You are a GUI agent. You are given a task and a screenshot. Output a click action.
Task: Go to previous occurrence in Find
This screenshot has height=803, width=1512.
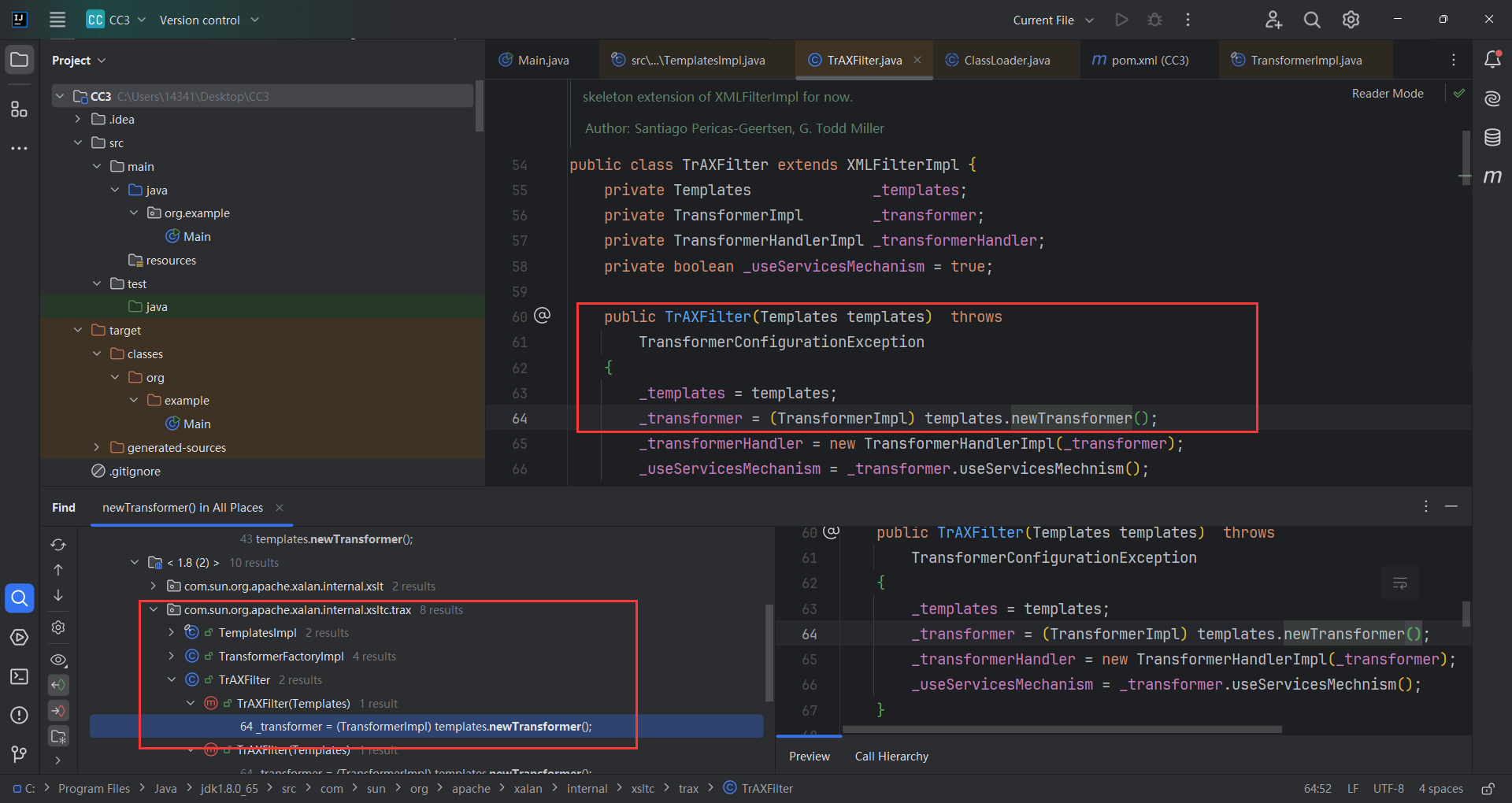point(58,570)
